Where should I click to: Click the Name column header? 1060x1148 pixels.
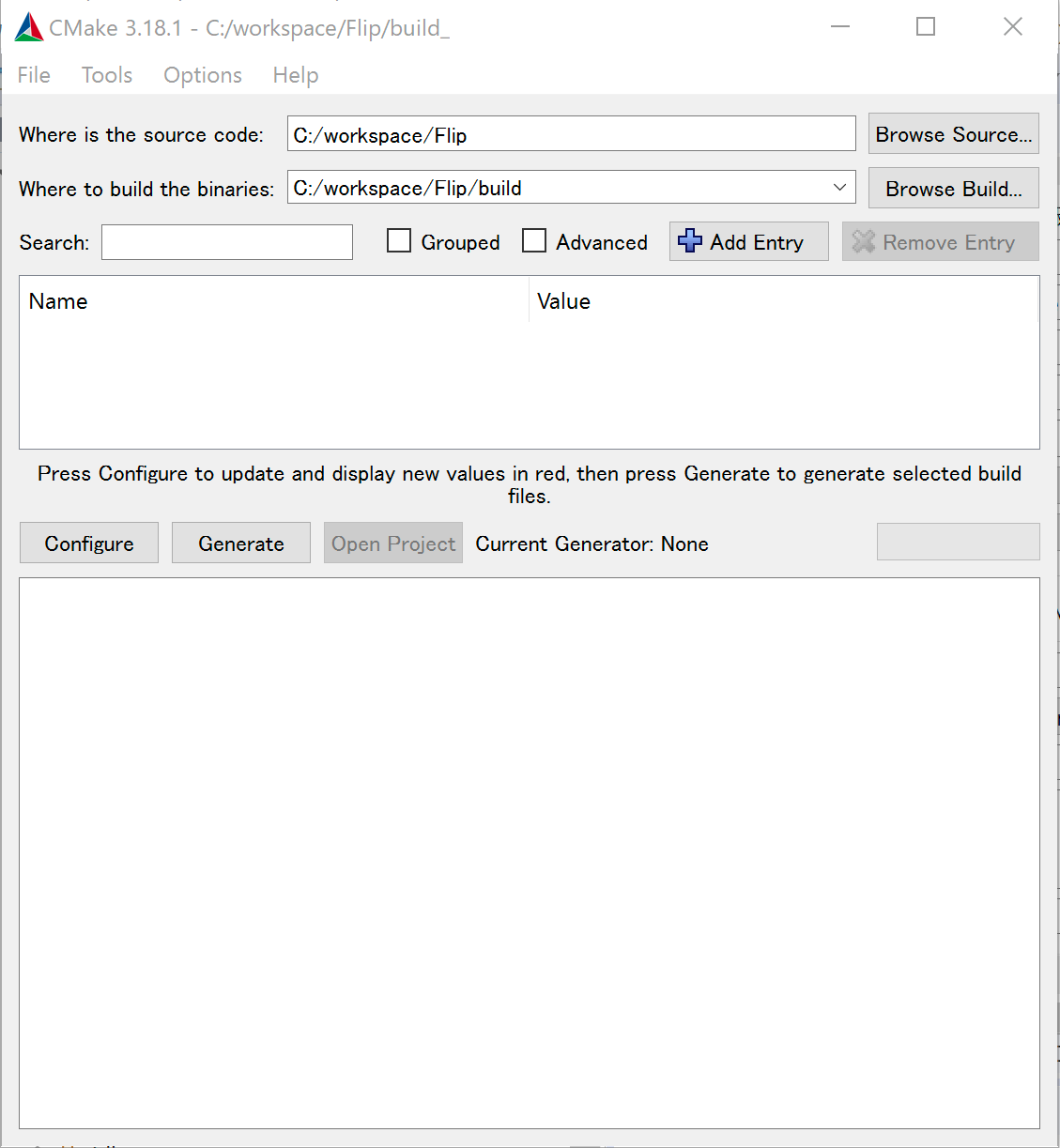(x=274, y=301)
